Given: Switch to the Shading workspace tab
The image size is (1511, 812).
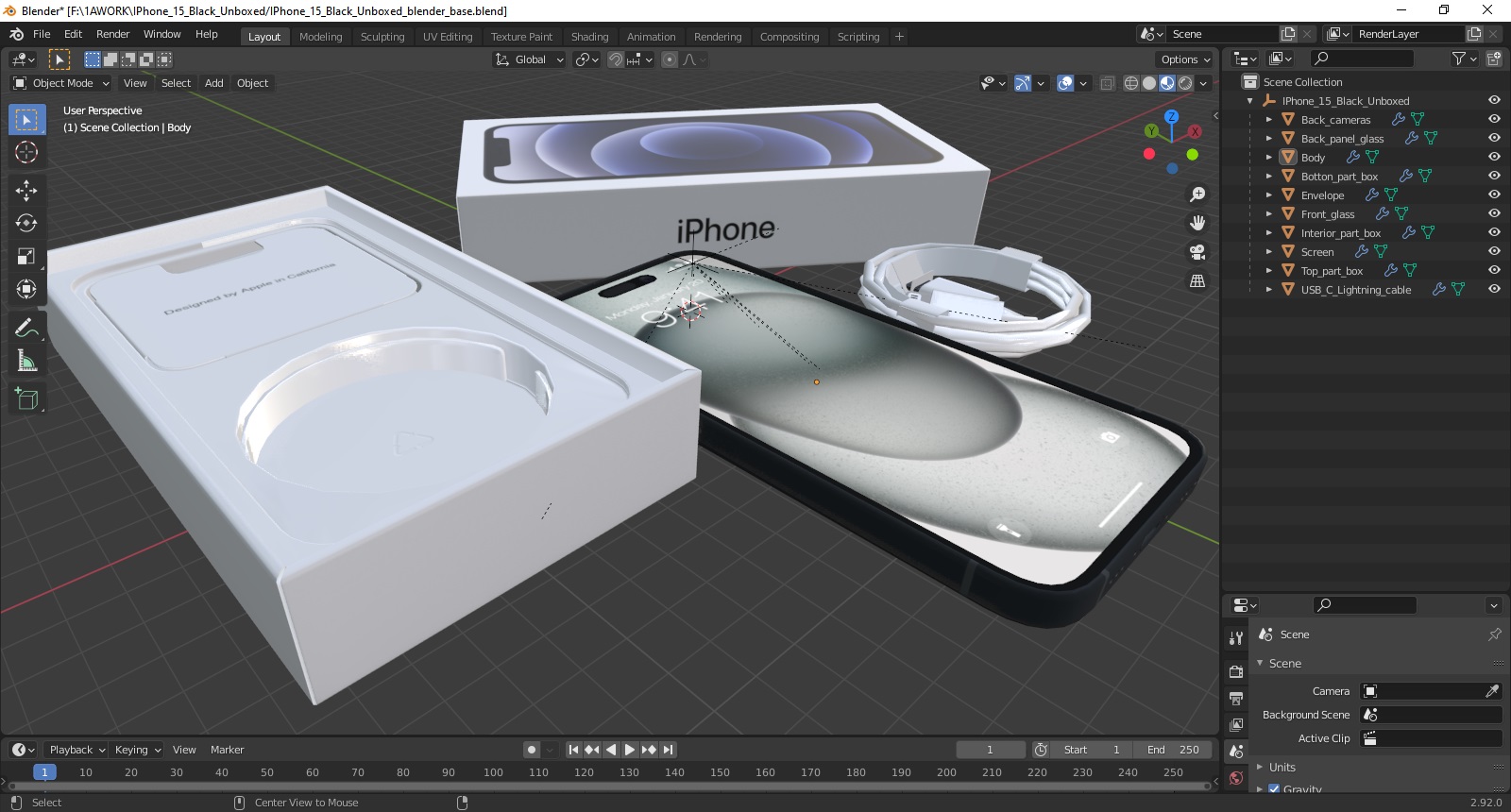Looking at the screenshot, I should point(589,37).
